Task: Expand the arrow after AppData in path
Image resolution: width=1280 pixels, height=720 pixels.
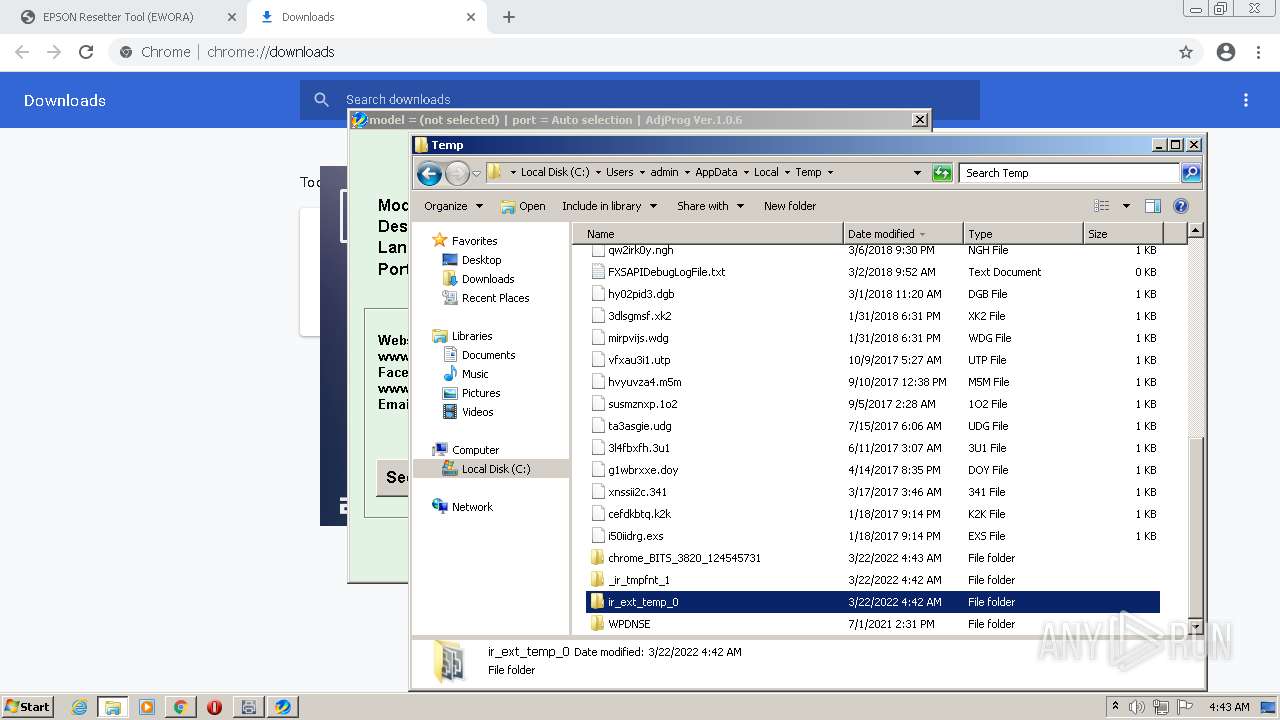Action: pos(746,173)
